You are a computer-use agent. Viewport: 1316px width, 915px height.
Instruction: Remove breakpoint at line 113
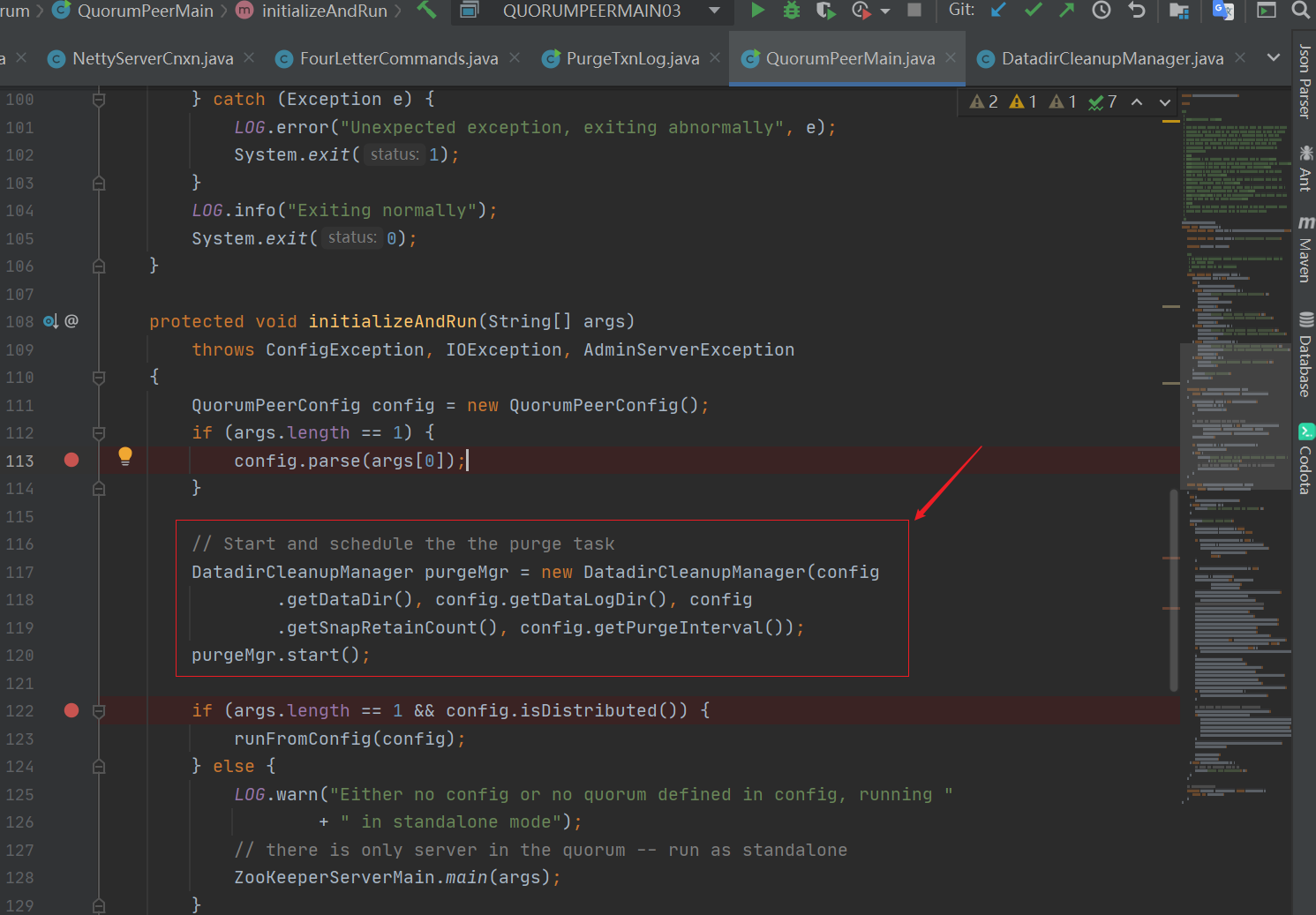tap(71, 460)
